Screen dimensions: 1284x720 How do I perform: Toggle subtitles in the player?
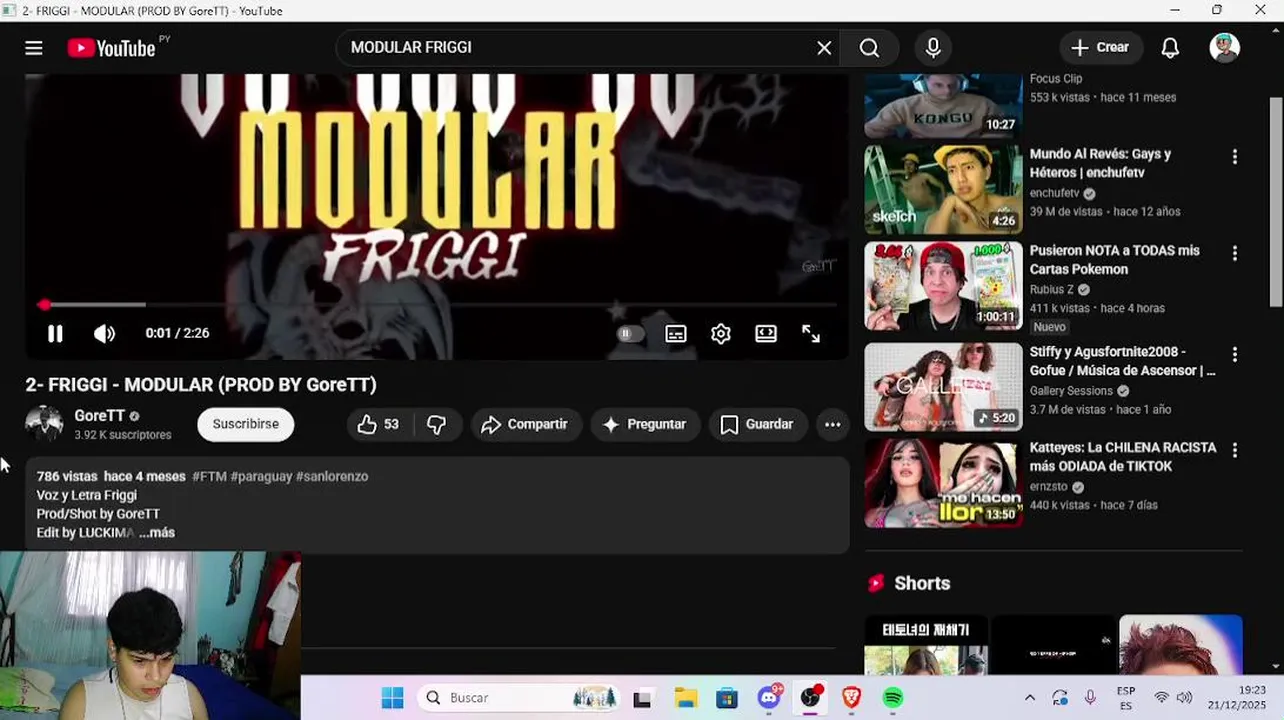pyautogui.click(x=676, y=334)
